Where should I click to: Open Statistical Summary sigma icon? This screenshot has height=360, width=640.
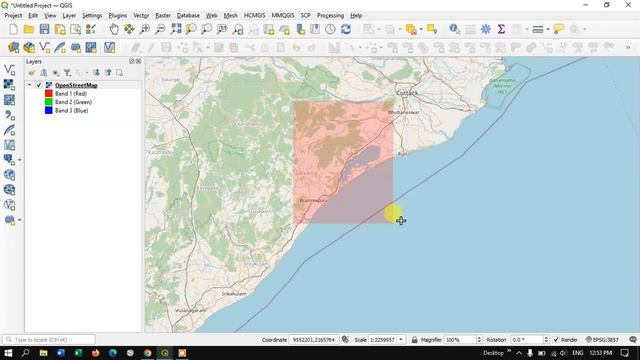click(x=501, y=29)
